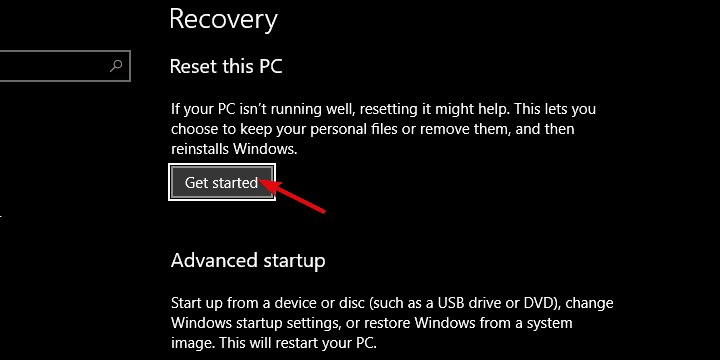Click the Advanced startup heading
720x360 pixels.
point(248,260)
